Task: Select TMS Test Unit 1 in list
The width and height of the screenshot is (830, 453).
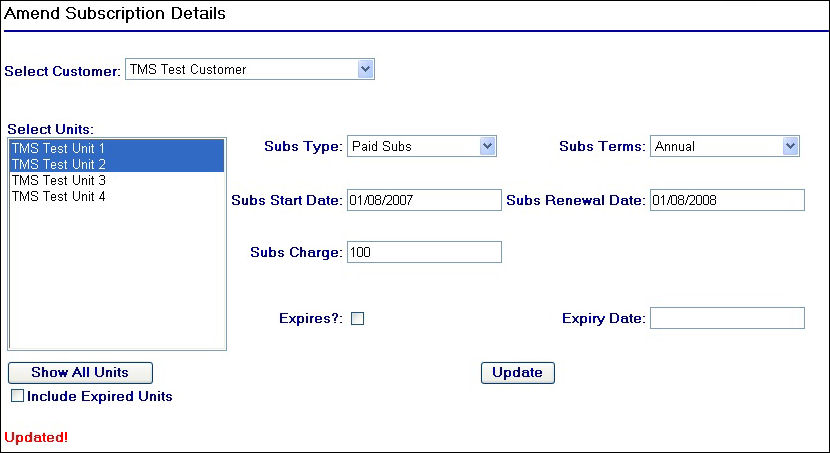Action: [58, 148]
